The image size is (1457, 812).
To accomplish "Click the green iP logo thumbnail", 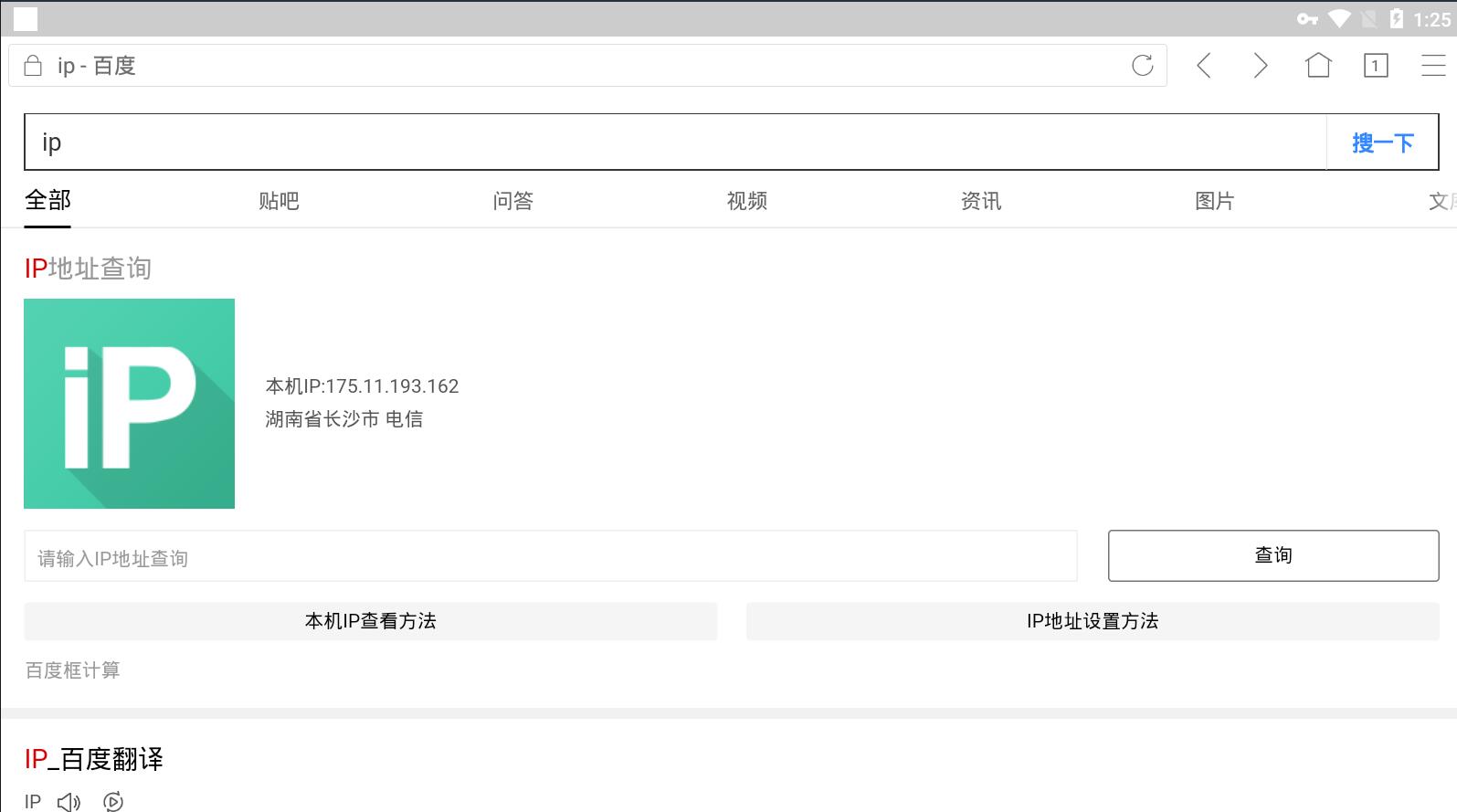I will point(129,404).
